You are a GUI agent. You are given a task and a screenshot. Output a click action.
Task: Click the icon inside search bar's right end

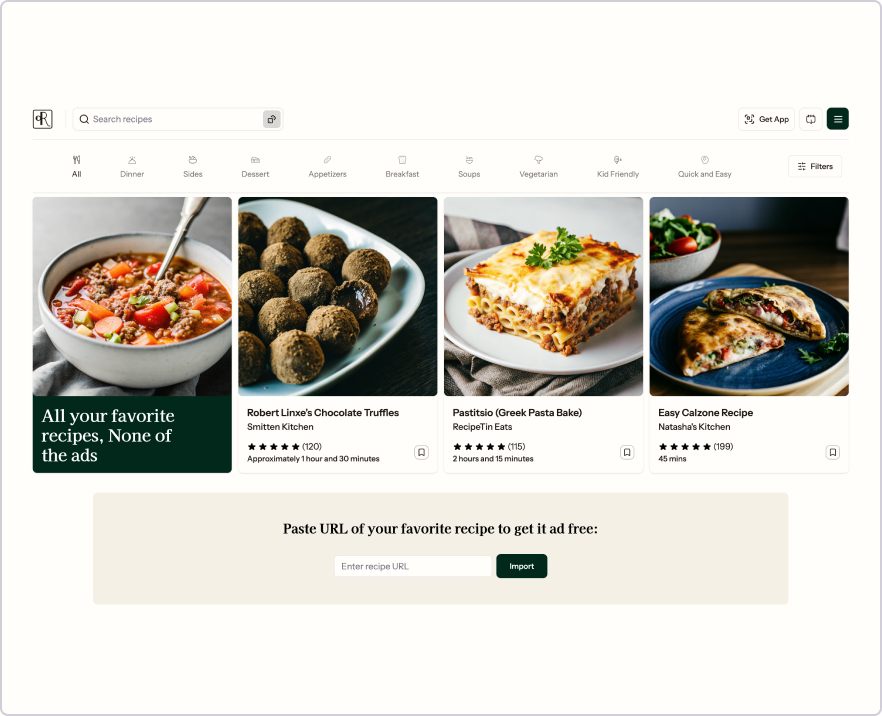272,119
